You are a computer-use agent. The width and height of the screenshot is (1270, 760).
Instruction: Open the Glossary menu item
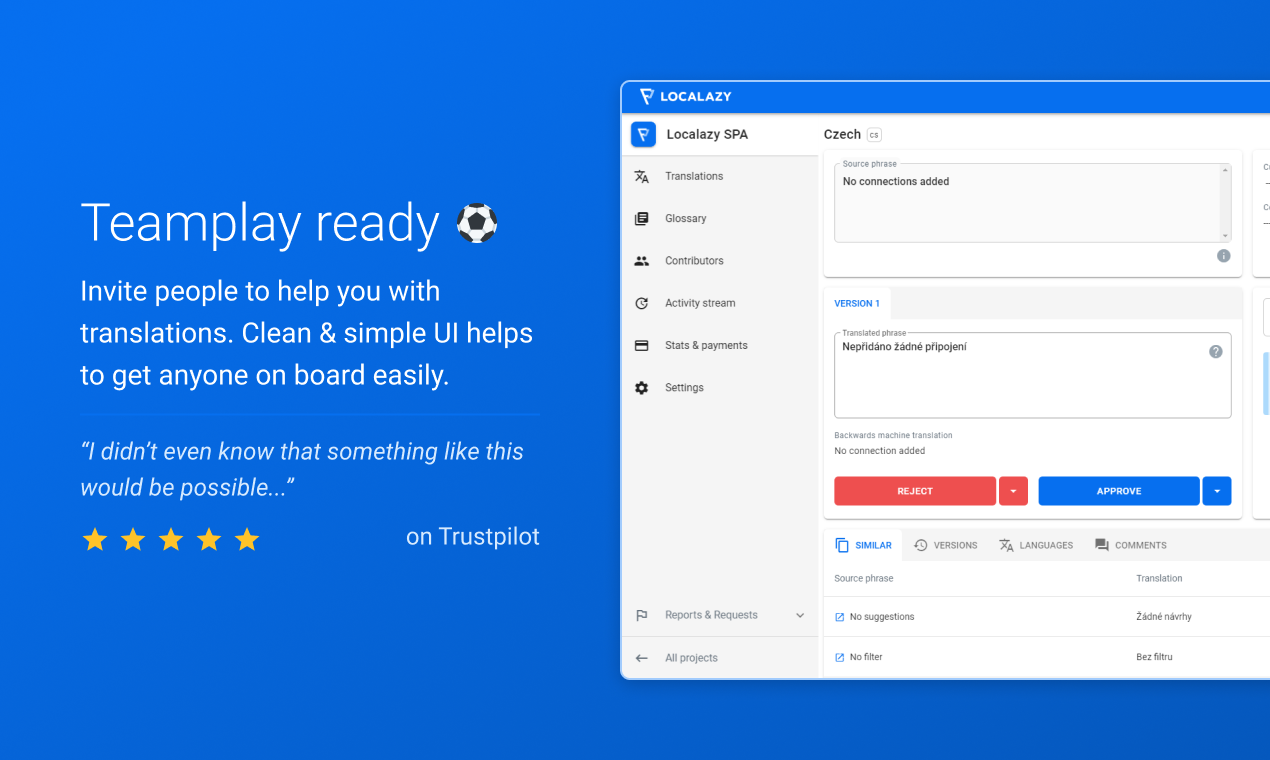click(720, 218)
